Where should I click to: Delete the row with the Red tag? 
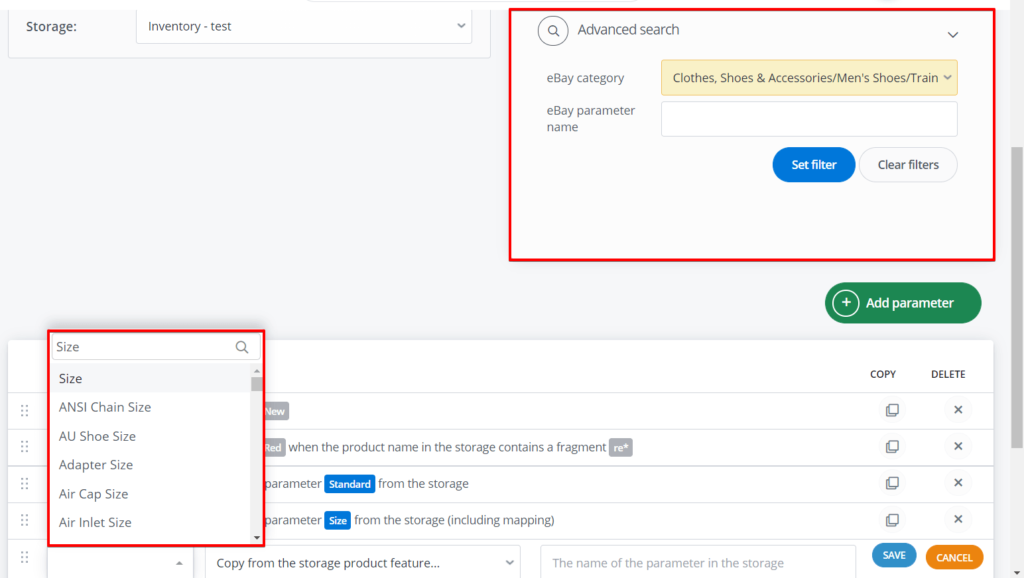click(958, 447)
